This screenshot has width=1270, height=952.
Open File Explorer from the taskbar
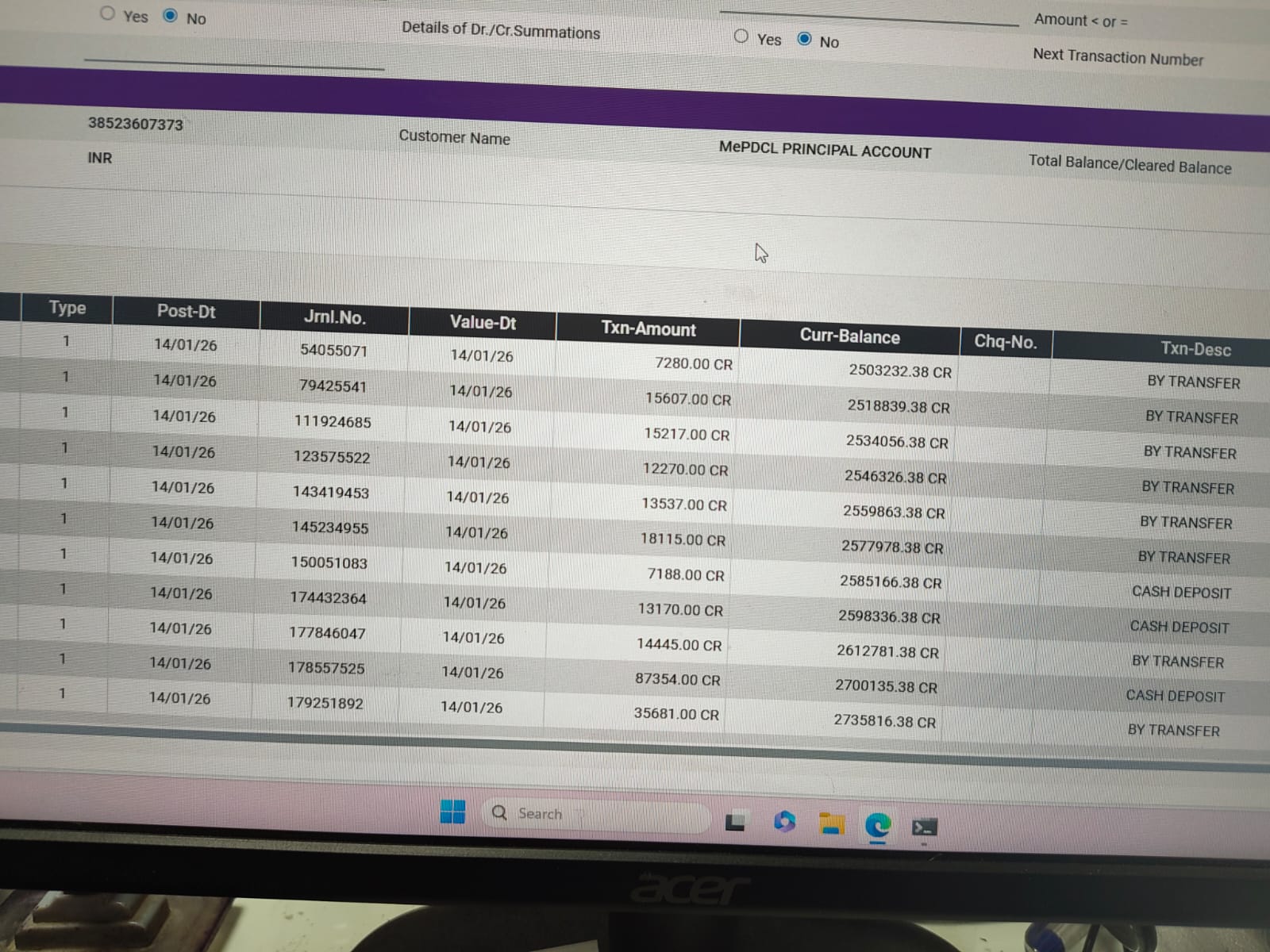[831, 824]
